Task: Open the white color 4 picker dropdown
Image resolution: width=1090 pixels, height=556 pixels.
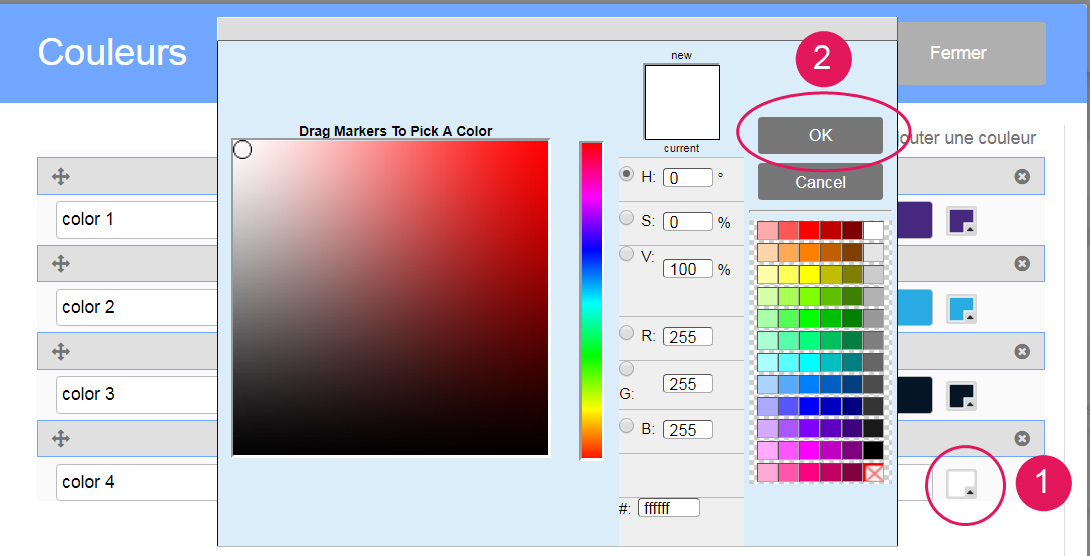Action: point(961,484)
